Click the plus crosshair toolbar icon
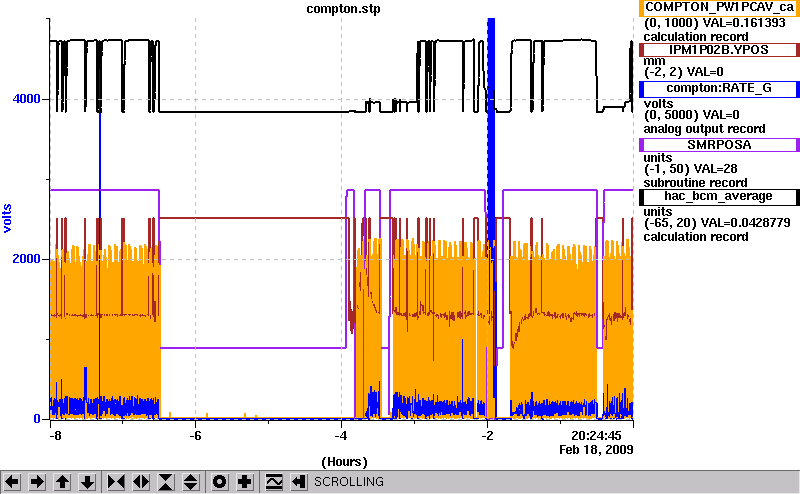Viewport: 800px width, 494px height. pos(245,482)
